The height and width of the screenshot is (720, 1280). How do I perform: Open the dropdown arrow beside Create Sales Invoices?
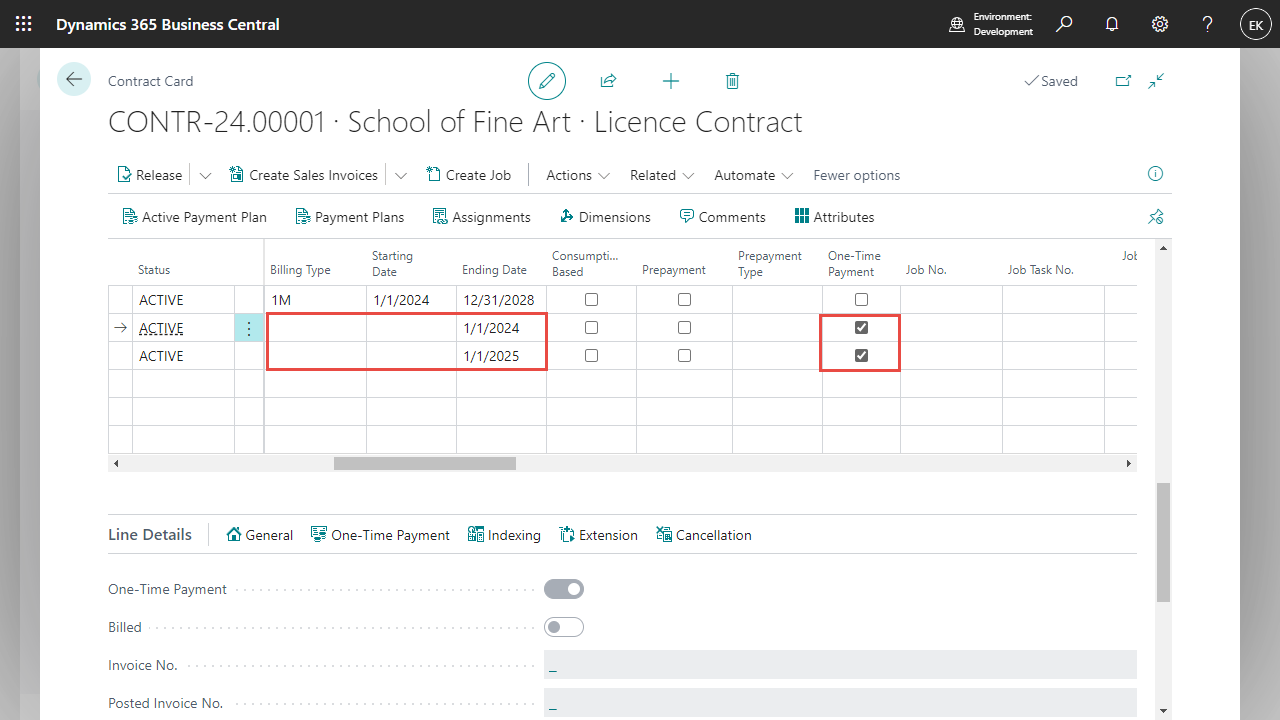click(x=401, y=175)
